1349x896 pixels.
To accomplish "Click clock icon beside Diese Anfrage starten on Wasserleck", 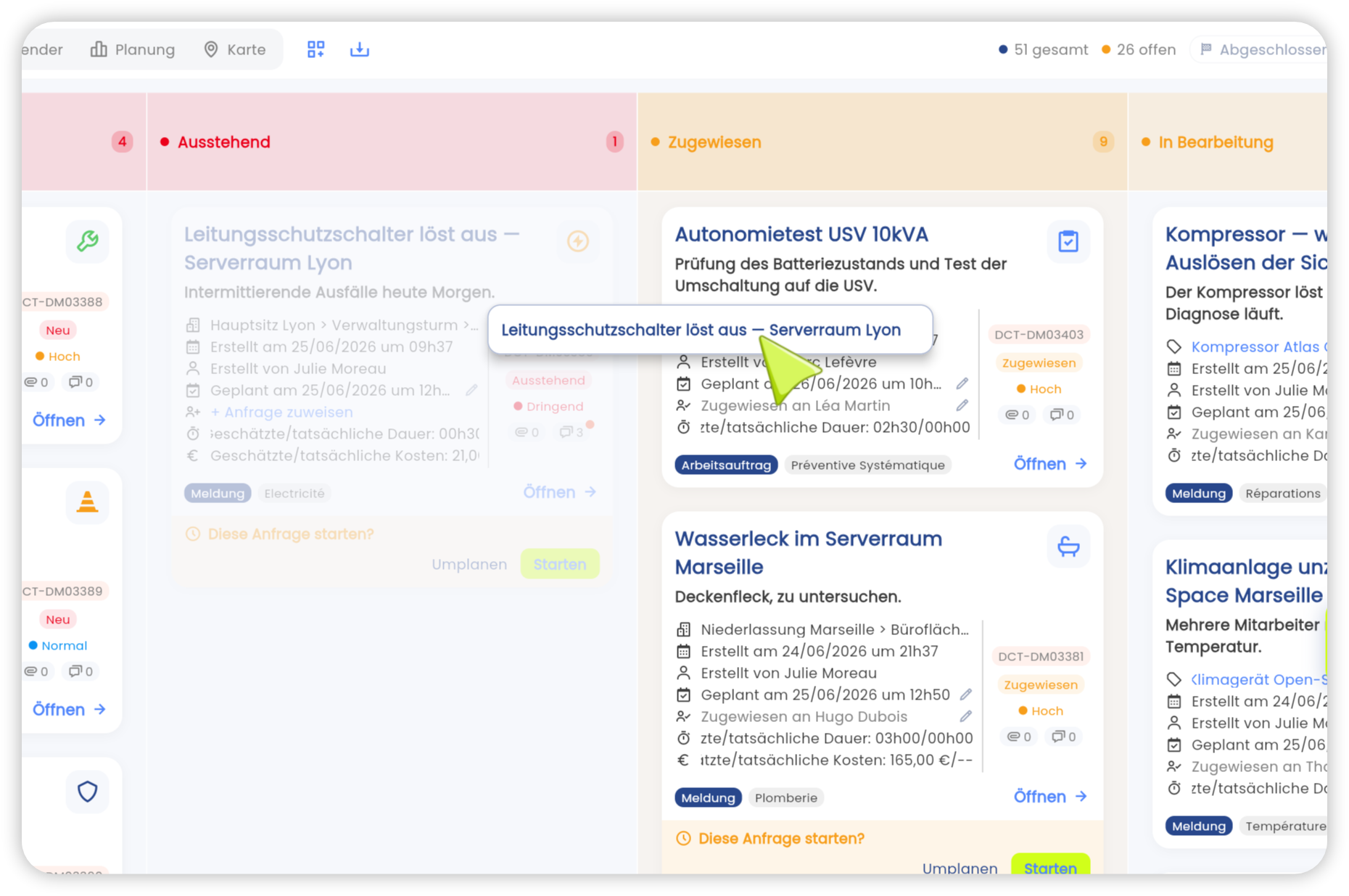I will tap(683, 838).
